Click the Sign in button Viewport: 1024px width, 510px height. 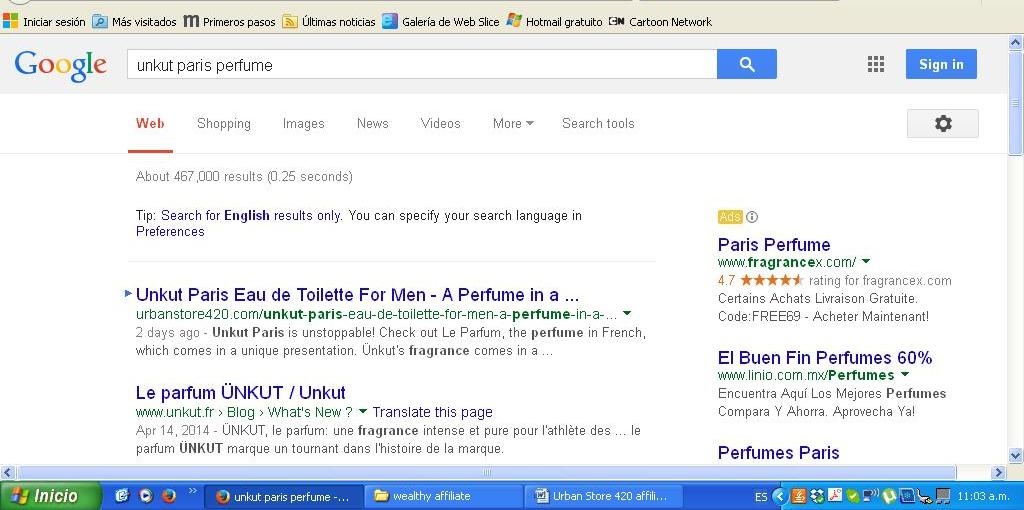click(x=941, y=64)
